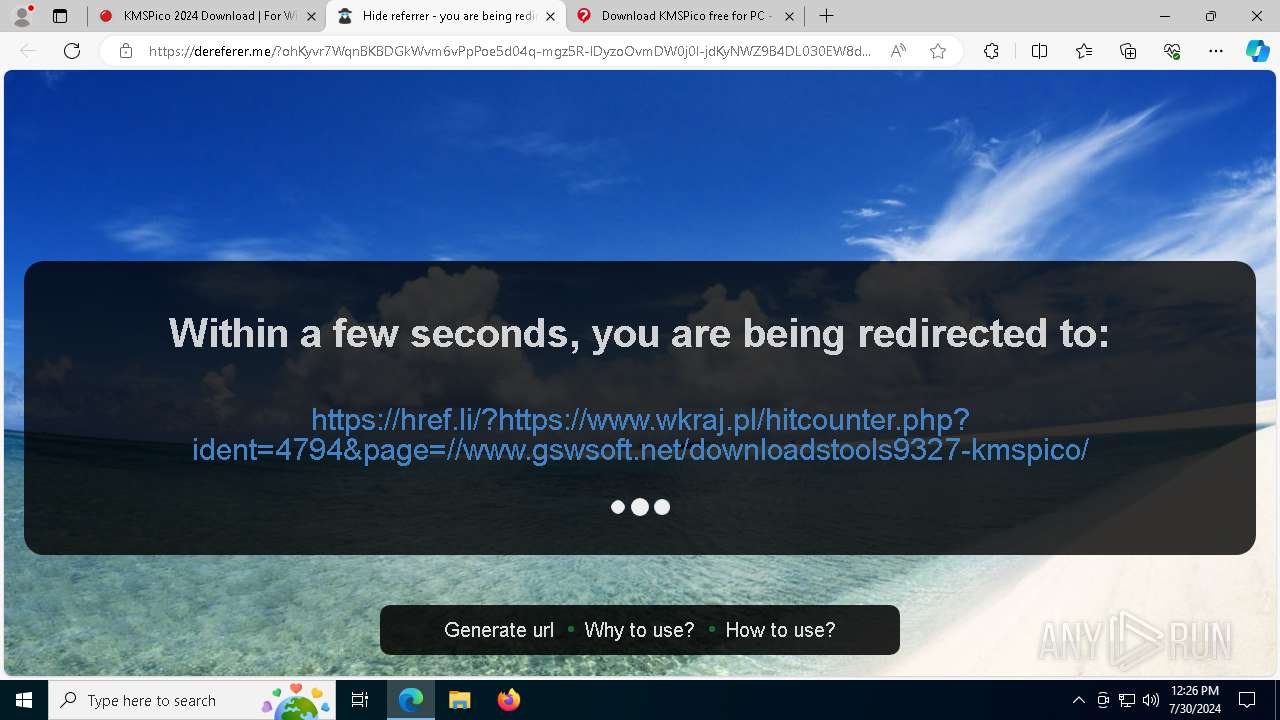Open the Windows Start menu
The width and height of the screenshot is (1280, 720).
click(x=24, y=700)
